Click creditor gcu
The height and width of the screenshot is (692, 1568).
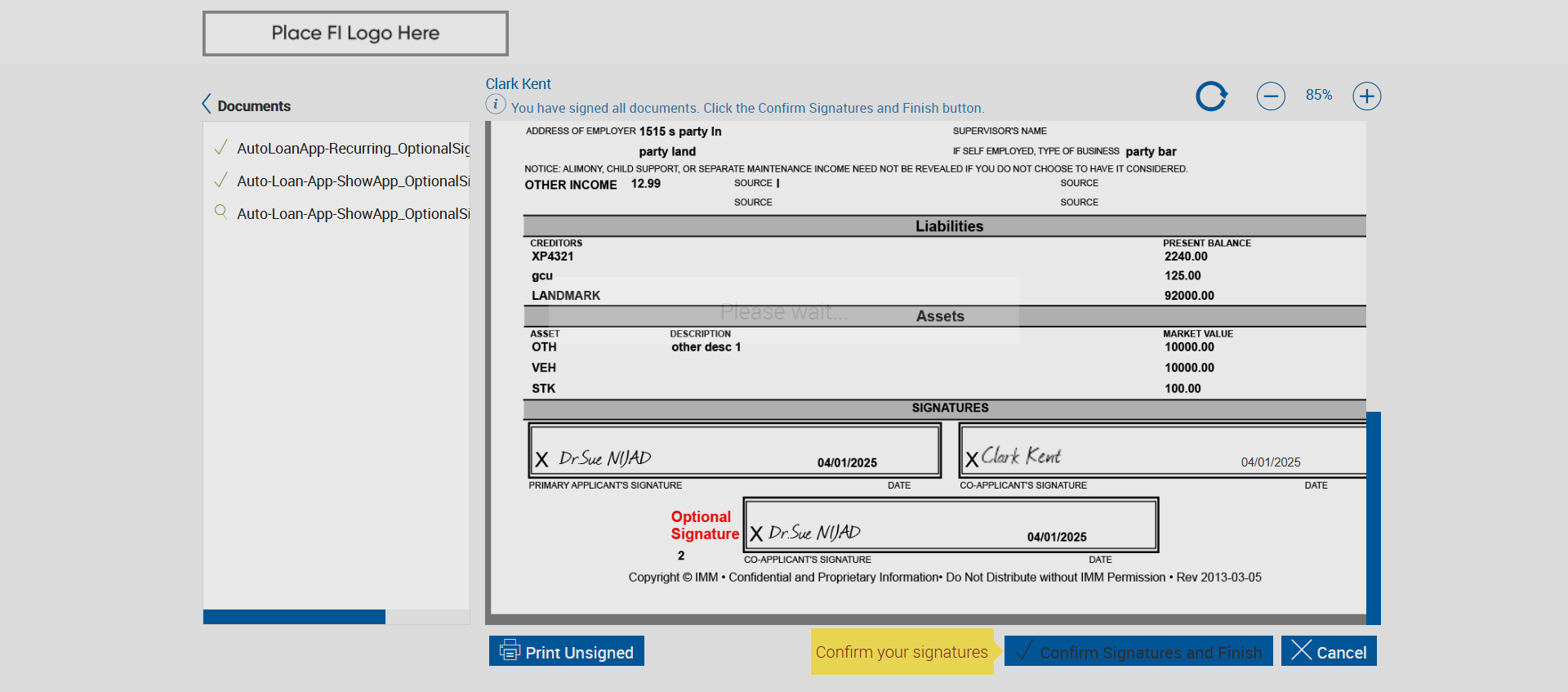[542, 276]
